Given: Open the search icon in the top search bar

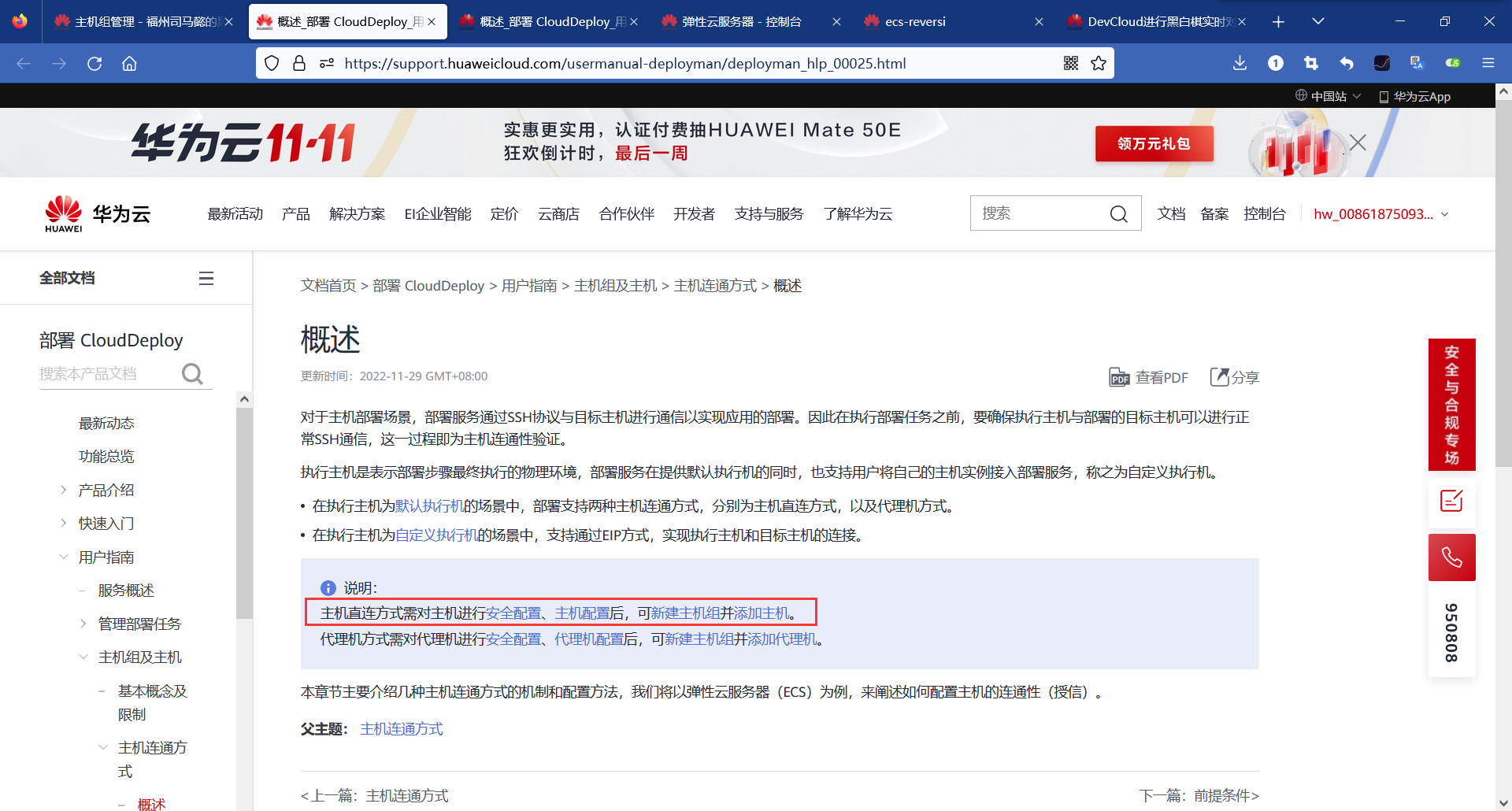Looking at the screenshot, I should click(x=1119, y=213).
